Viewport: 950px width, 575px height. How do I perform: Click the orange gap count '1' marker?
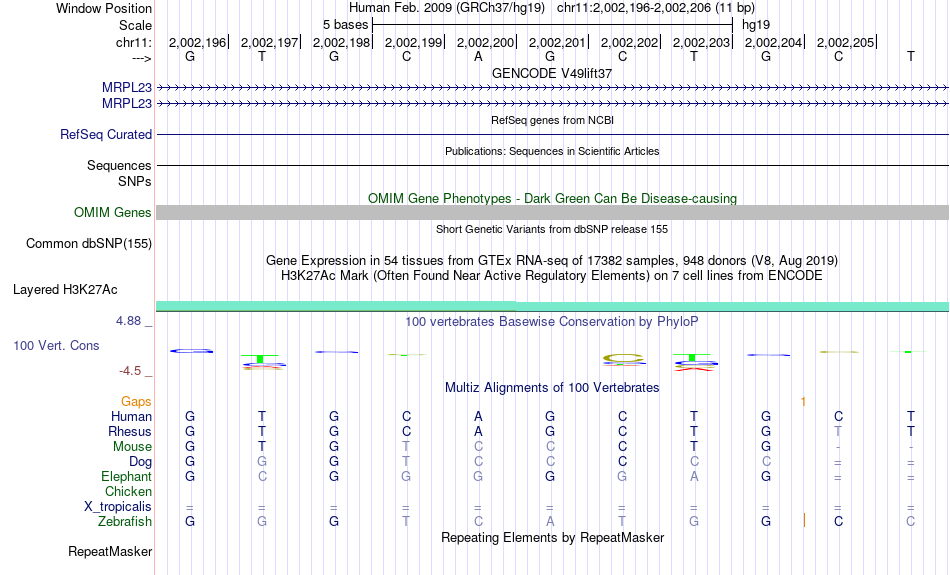point(803,402)
